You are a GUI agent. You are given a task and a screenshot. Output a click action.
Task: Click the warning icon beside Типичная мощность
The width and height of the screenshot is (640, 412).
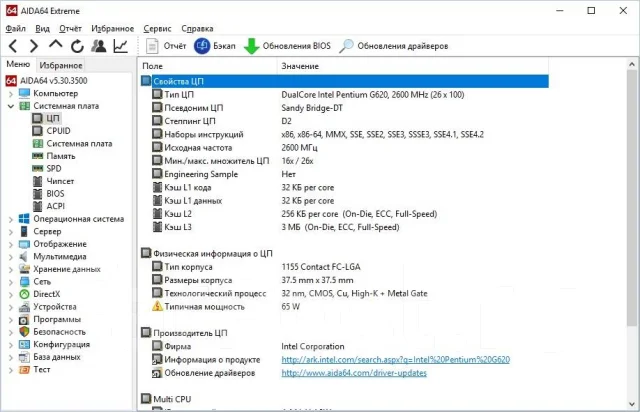tap(157, 306)
